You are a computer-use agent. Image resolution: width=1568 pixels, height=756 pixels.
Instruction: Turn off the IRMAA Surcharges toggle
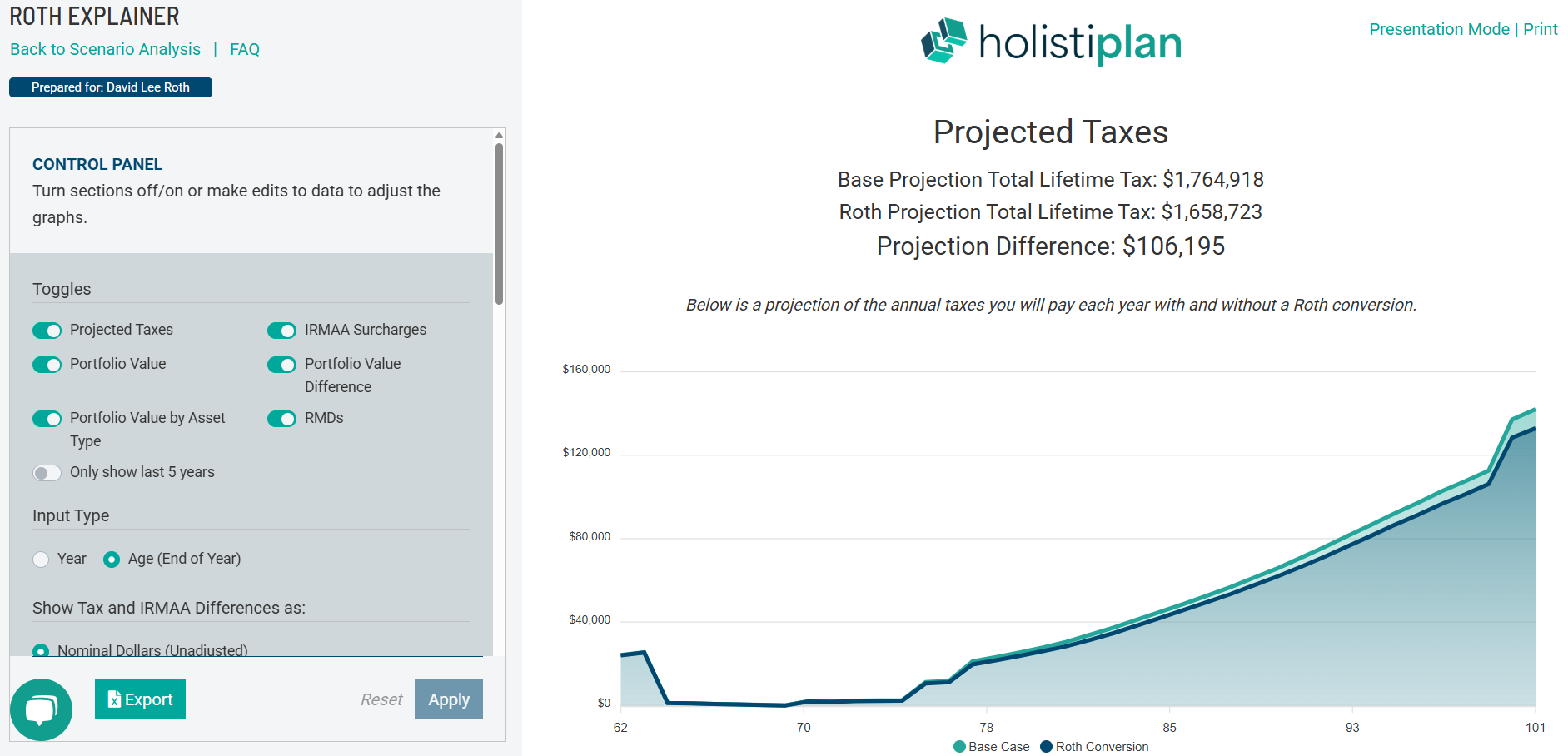pos(281,331)
